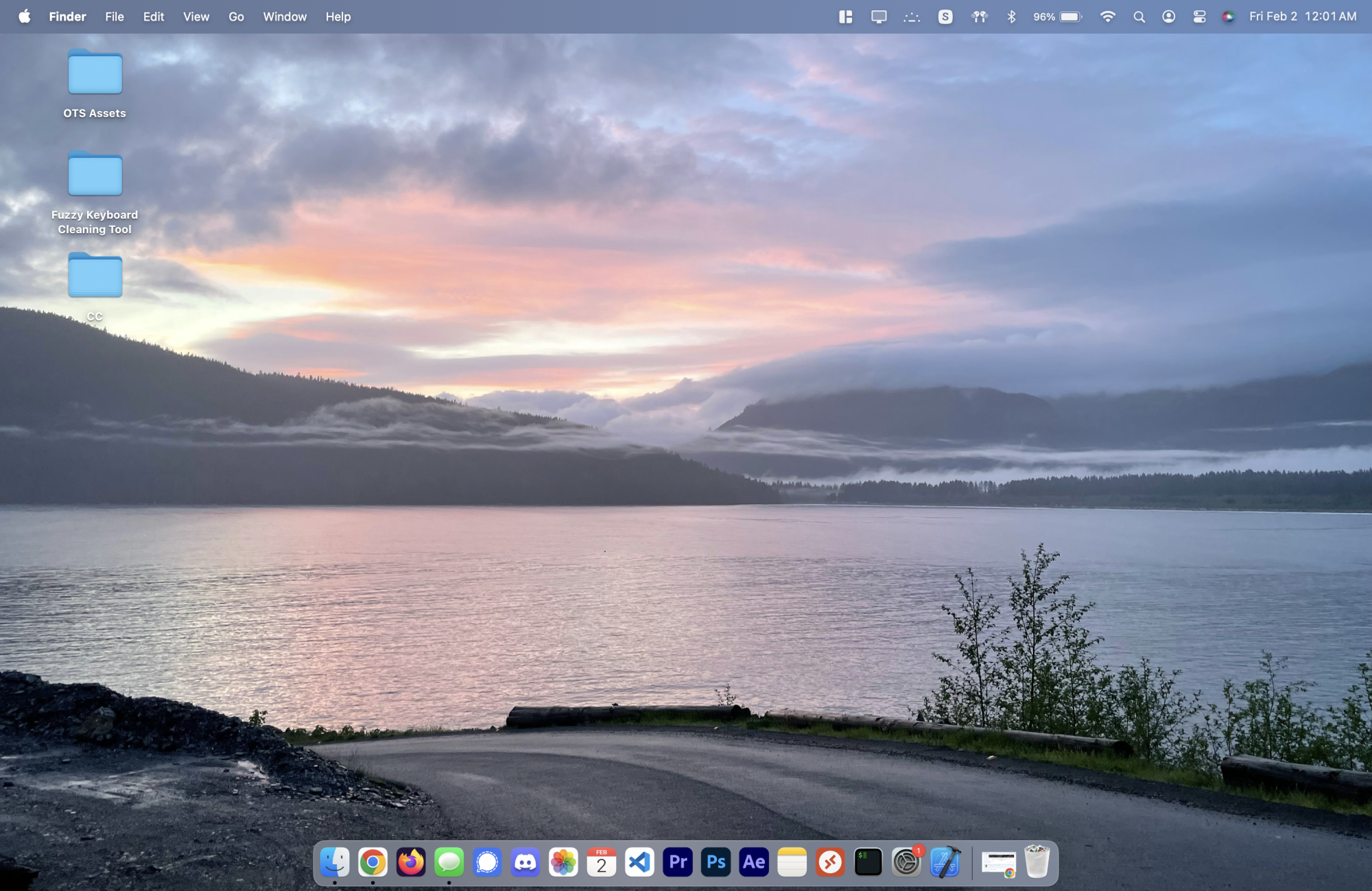Viewport: 1372px width, 891px height.
Task: Open the AirPods menu bar dropdown
Action: (x=980, y=16)
